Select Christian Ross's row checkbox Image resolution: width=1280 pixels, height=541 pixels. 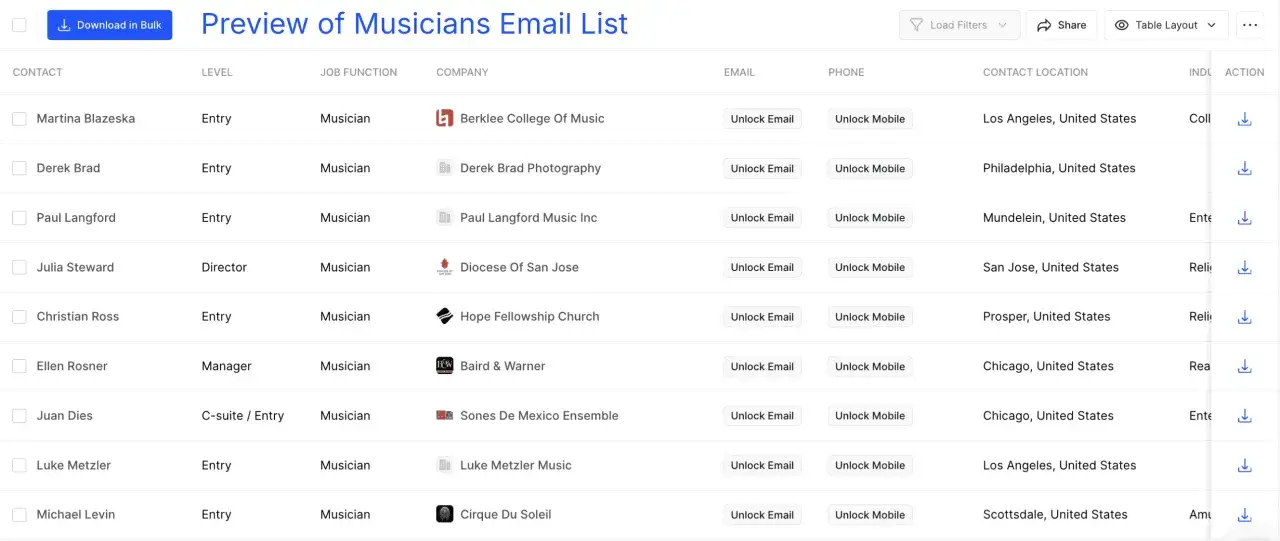pos(19,317)
